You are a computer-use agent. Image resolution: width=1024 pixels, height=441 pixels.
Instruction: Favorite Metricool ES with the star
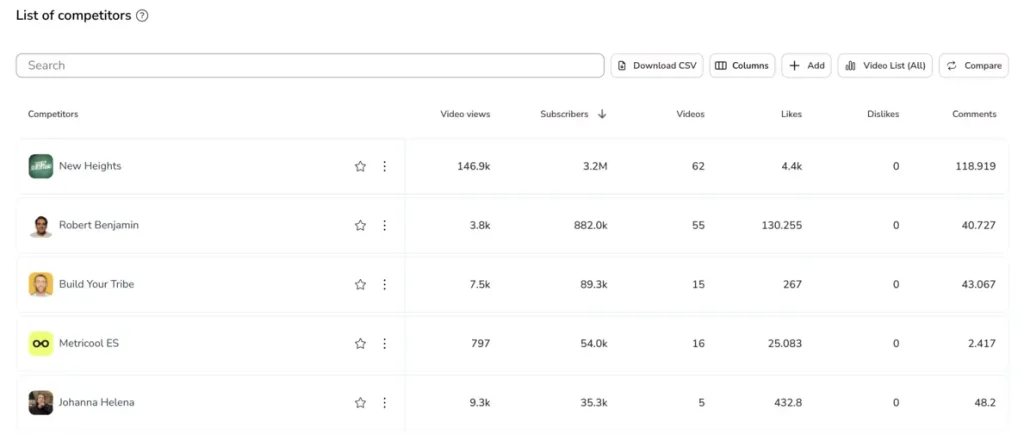(360, 344)
